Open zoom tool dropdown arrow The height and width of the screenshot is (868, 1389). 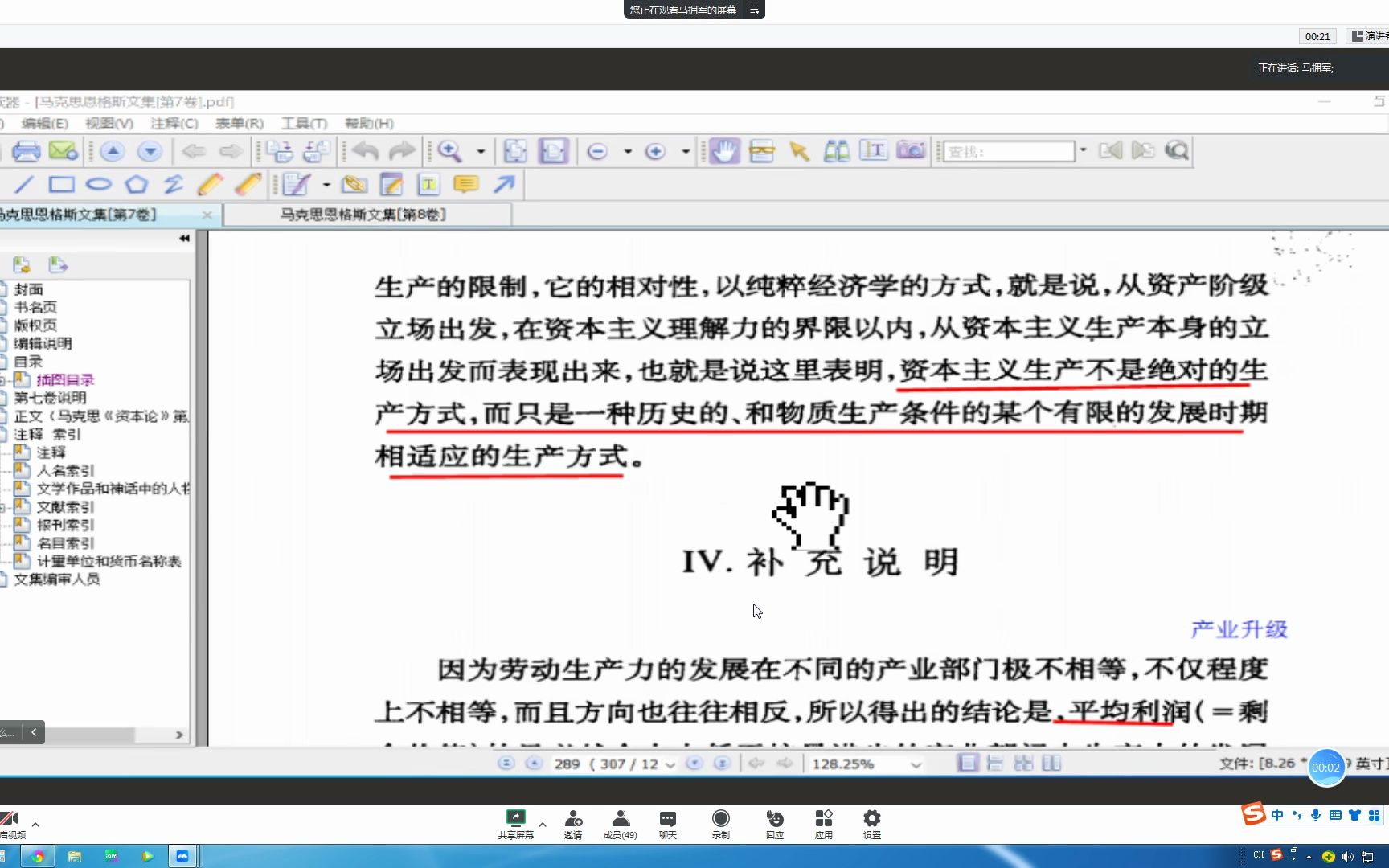[x=481, y=151]
